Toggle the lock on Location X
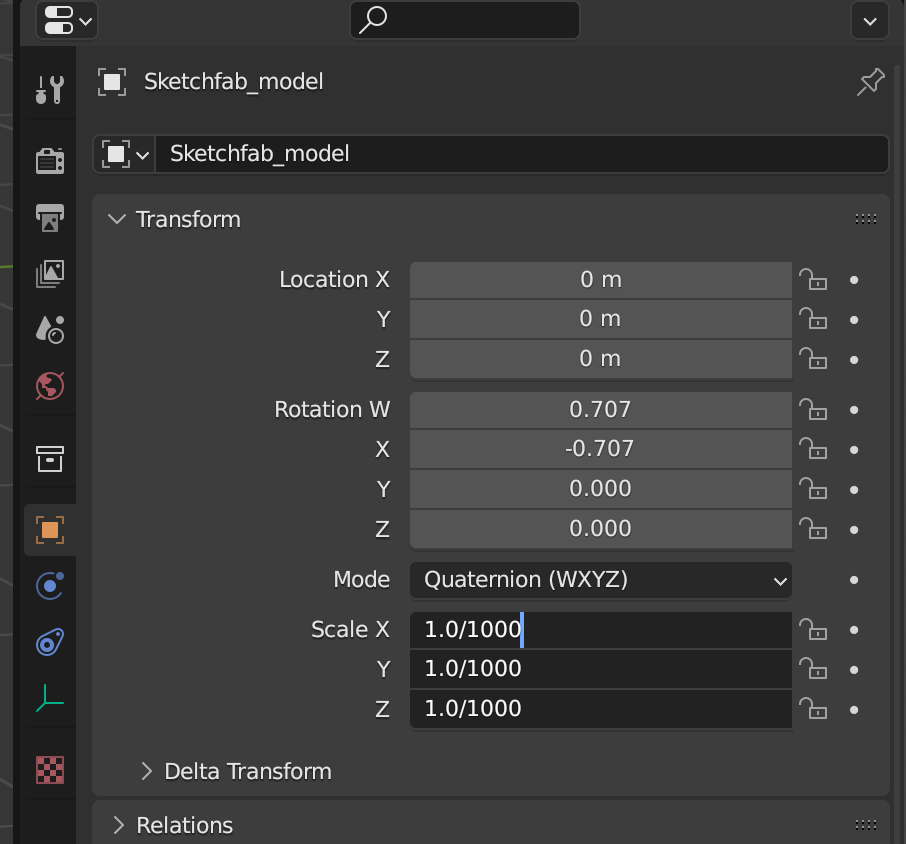The height and width of the screenshot is (844, 906). 814,280
